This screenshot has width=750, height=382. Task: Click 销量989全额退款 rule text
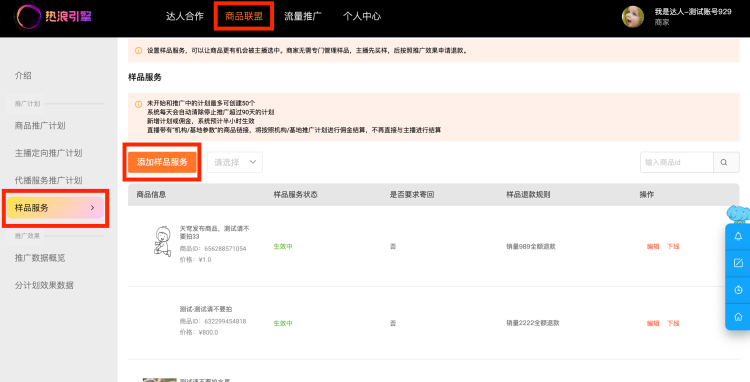[x=531, y=247]
